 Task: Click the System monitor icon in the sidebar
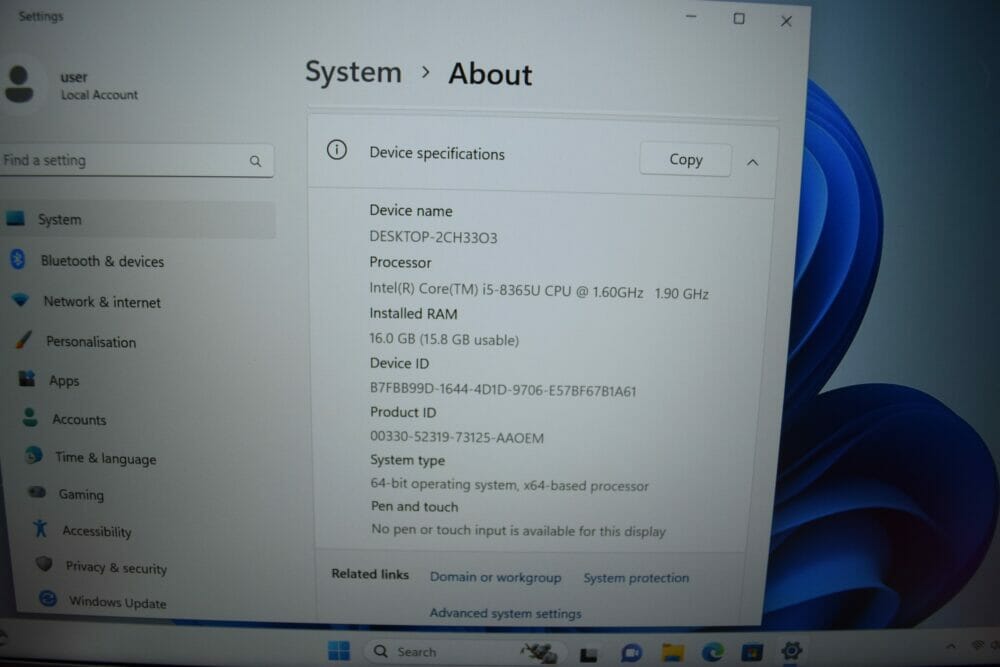(x=15, y=219)
